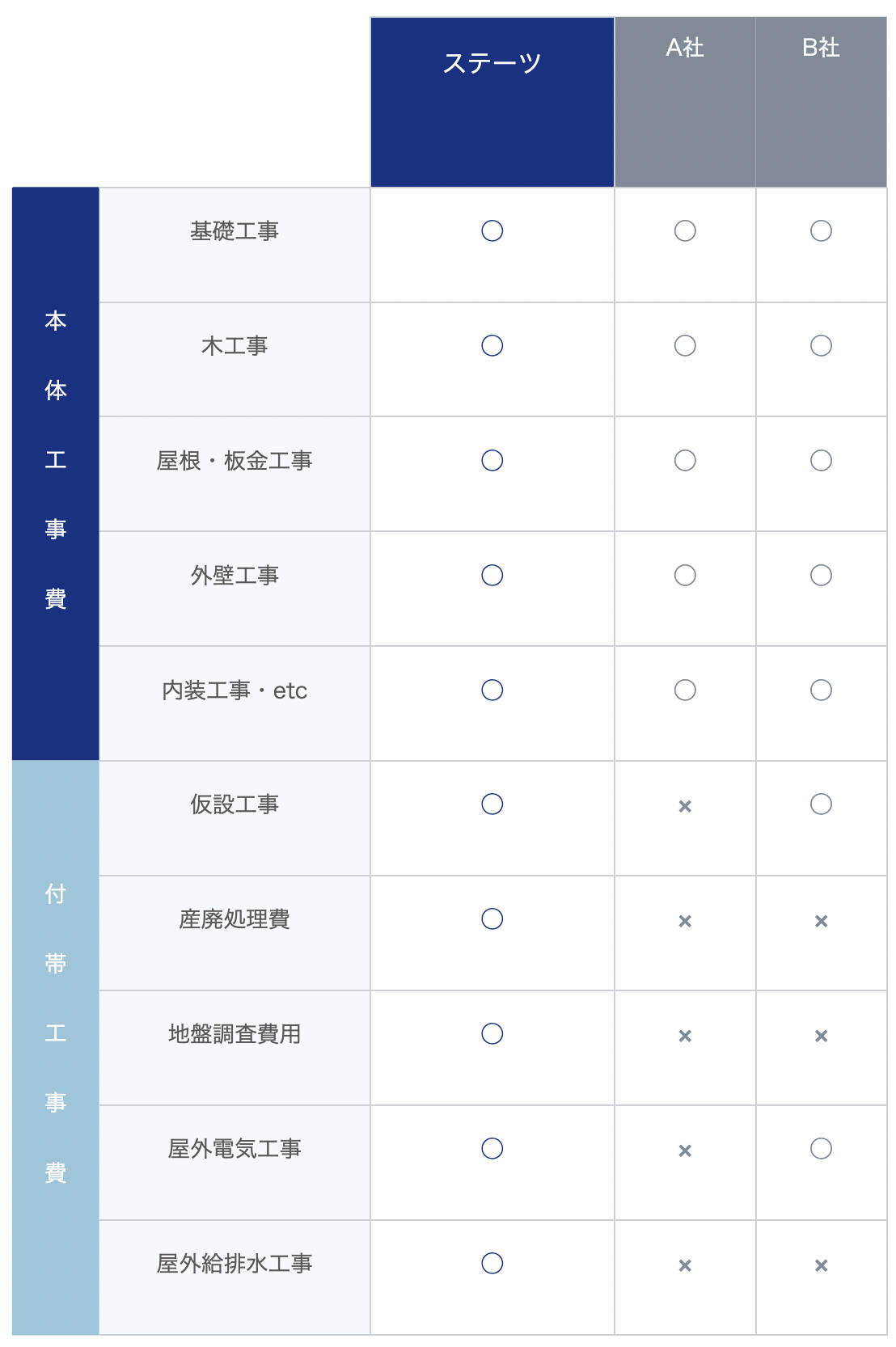This screenshot has height=1347, width=896.
Task: Select the B社 column header
Action: pyautogui.click(x=821, y=49)
